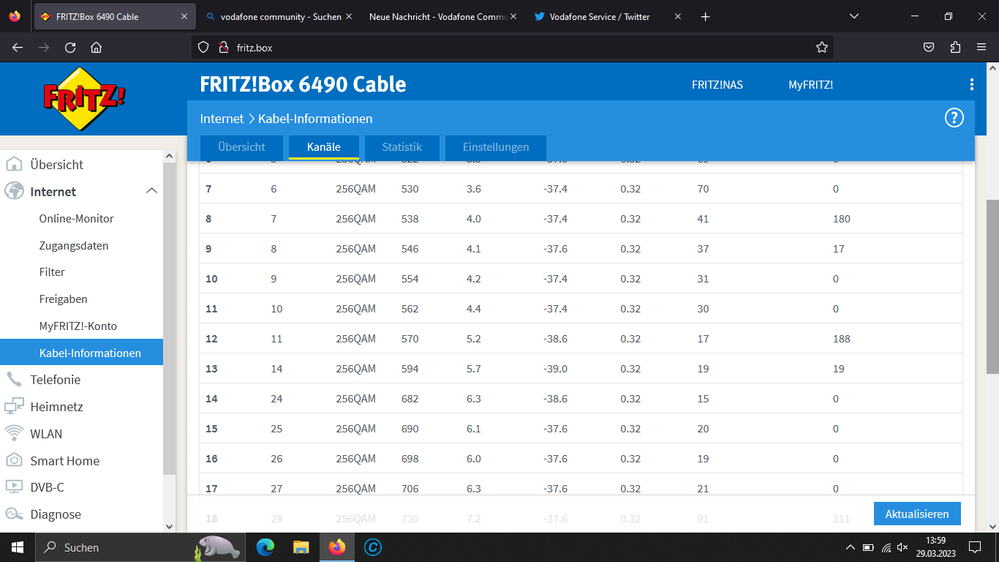Open the Einstellungen tab
This screenshot has height=562, width=999.
[496, 147]
